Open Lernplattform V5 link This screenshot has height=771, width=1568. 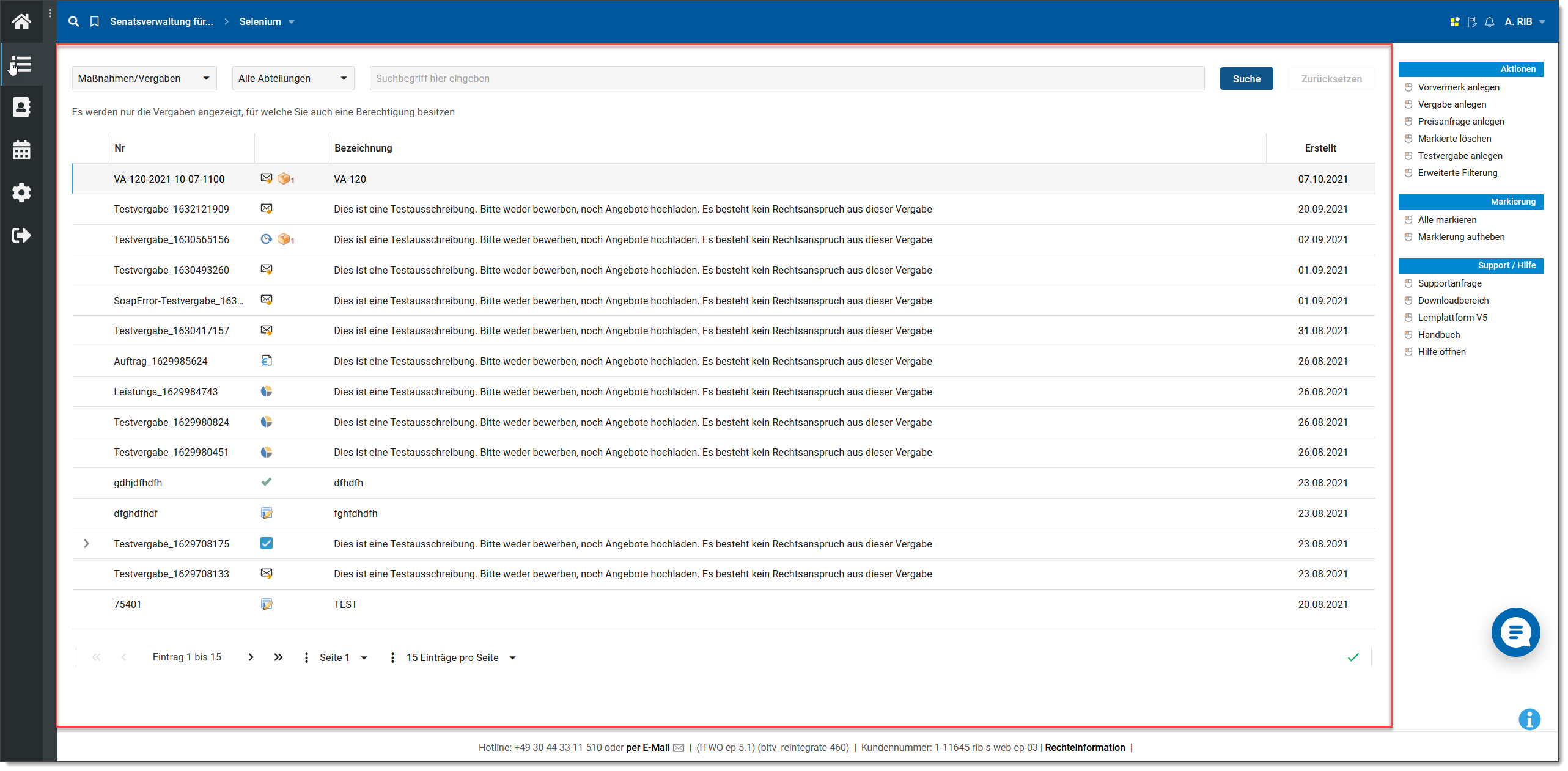(1452, 318)
